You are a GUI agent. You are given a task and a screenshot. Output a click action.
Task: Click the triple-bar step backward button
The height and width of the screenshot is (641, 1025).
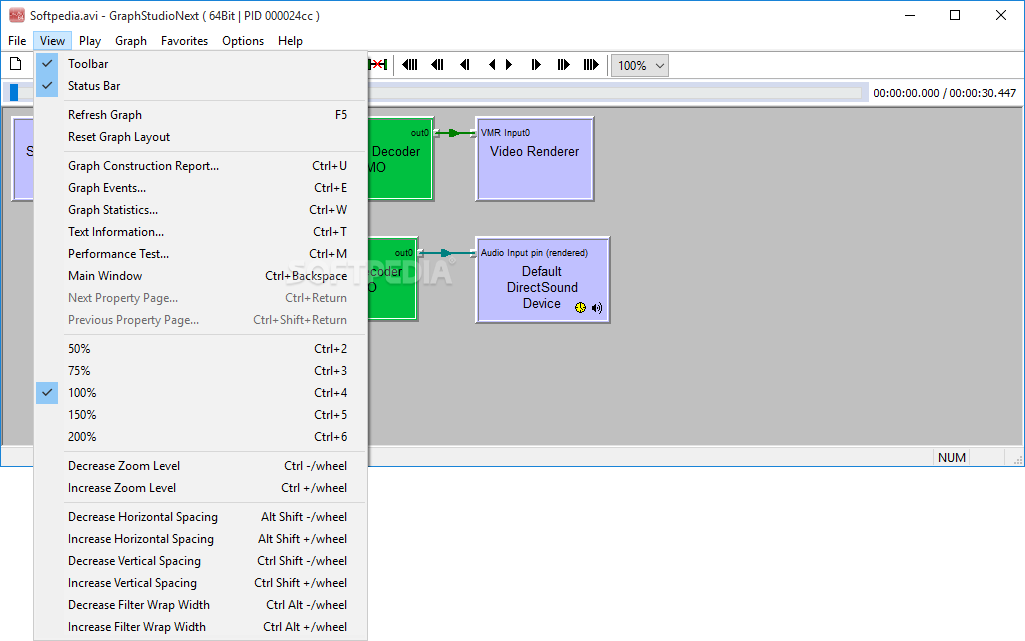pos(410,65)
